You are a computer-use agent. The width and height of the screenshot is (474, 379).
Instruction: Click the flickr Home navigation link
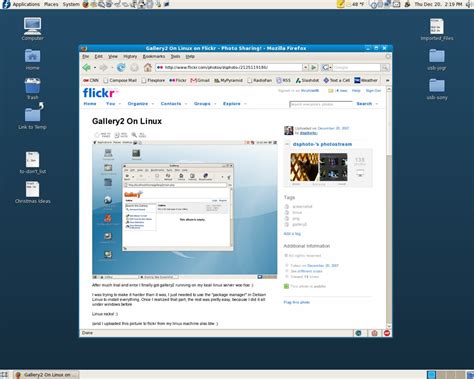coord(90,104)
